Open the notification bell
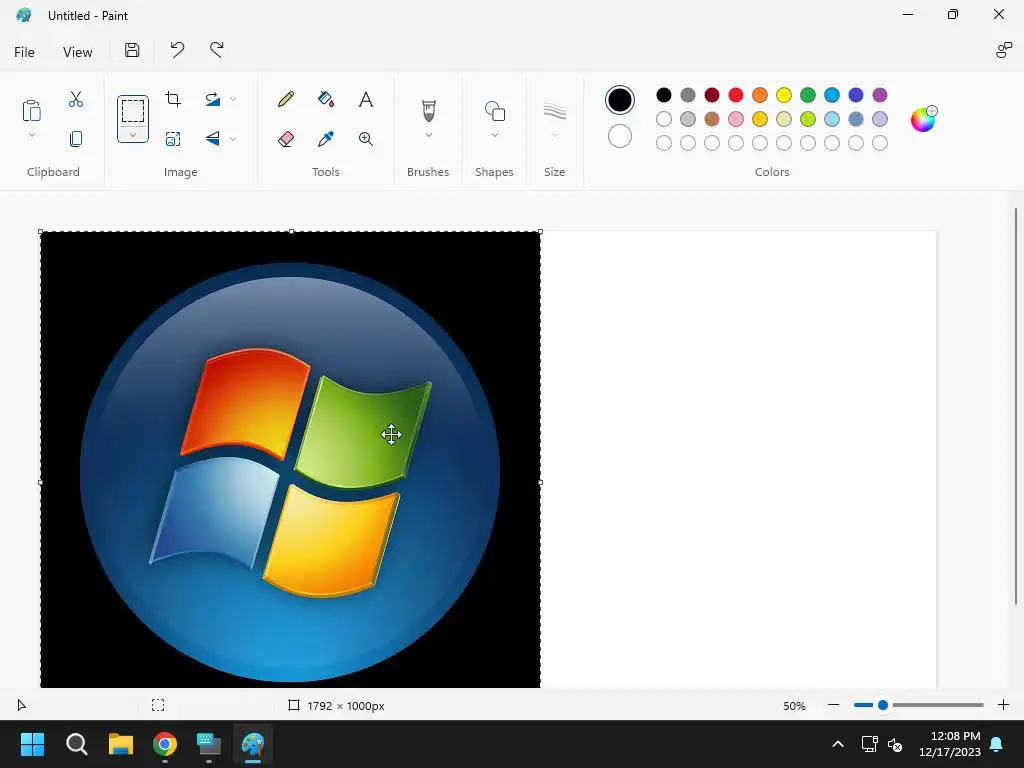1024x768 pixels. pyautogui.click(x=997, y=744)
